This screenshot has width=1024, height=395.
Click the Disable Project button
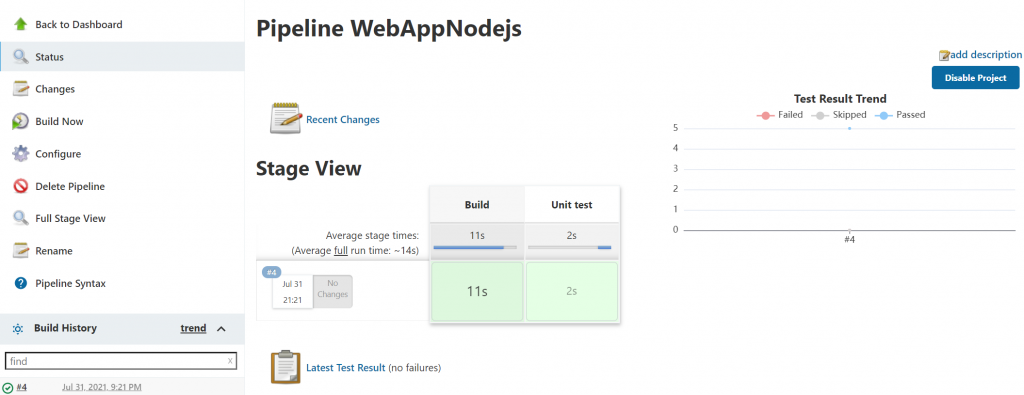[975, 78]
